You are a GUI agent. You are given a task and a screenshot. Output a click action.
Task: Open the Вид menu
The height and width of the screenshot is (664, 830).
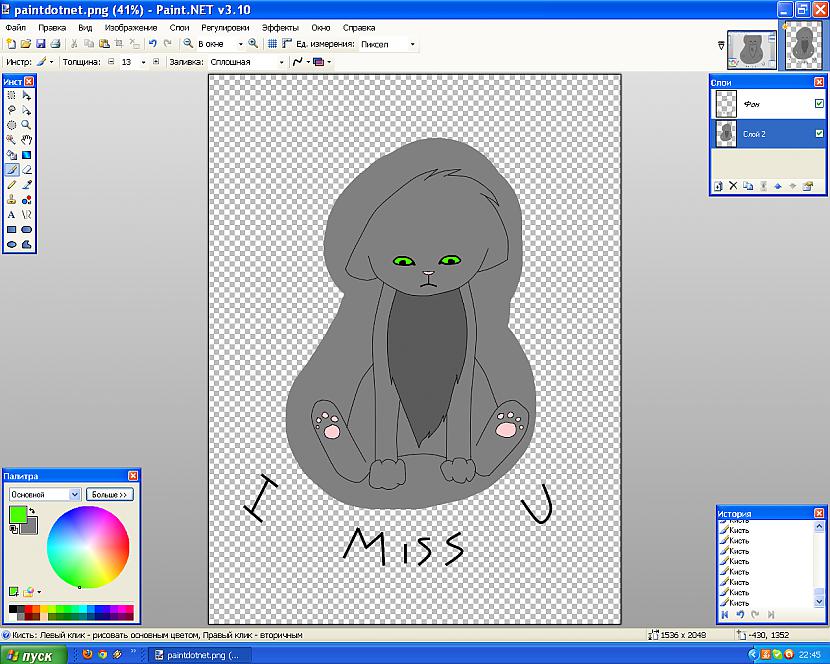point(85,28)
